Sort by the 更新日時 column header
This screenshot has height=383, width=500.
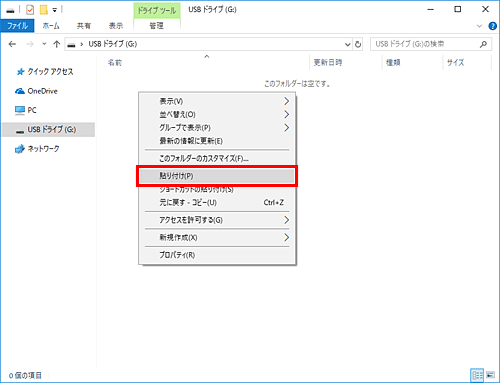(328, 62)
